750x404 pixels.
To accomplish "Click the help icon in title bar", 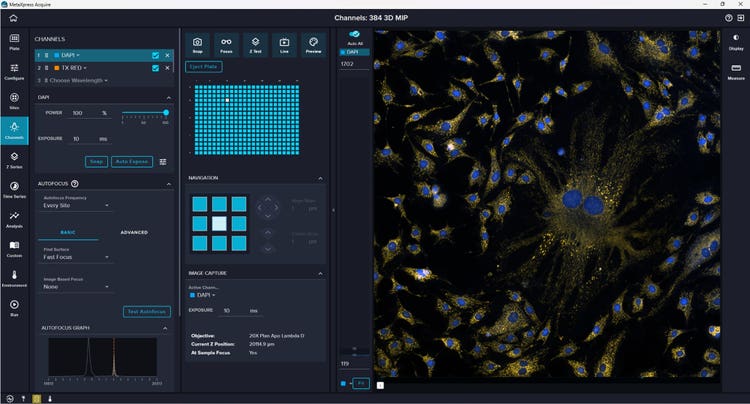I will [x=728, y=18].
